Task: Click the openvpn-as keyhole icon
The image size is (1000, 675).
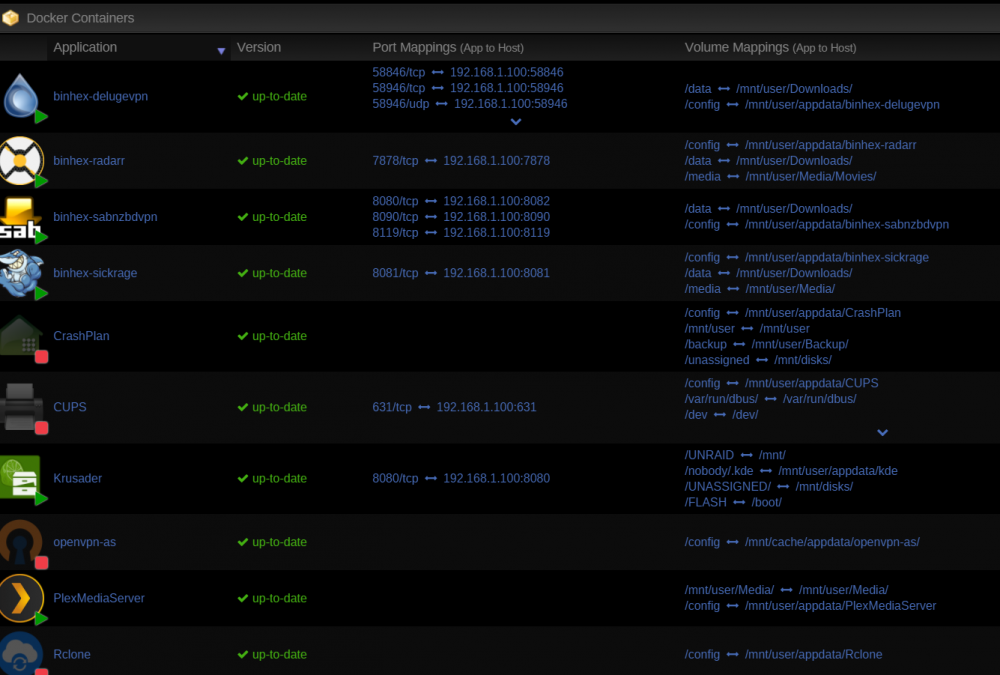Action: pos(21,542)
